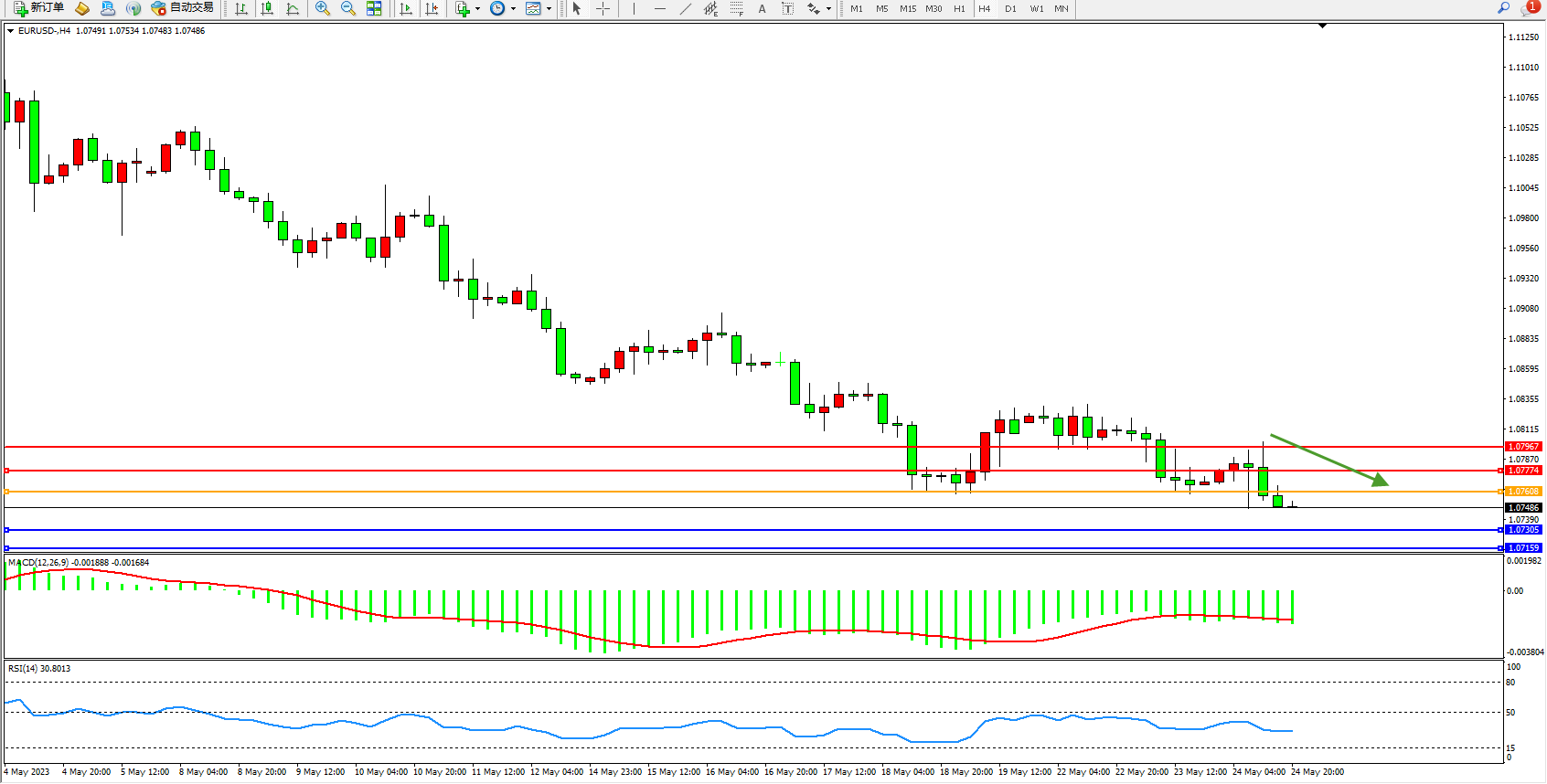The image size is (1547, 784).
Task: Tile chart windows with grid icon
Action: coord(374,8)
